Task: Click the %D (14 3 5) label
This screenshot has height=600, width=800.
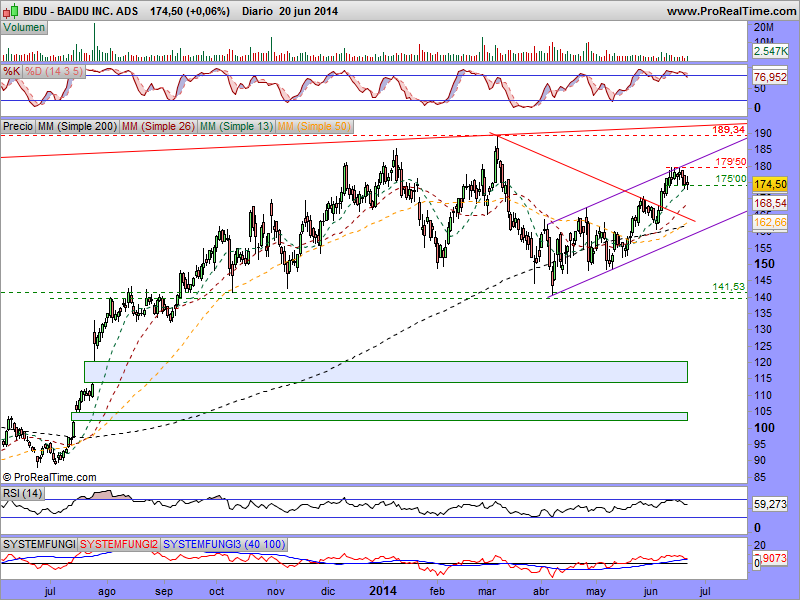Action: pos(54,71)
